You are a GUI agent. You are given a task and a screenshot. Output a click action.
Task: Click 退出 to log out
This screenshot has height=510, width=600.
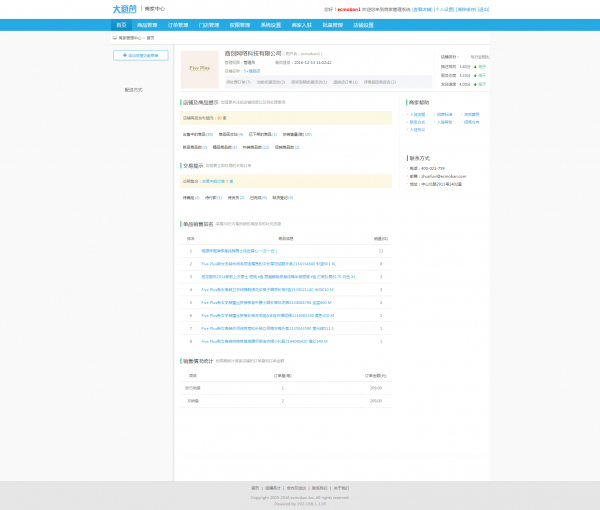pos(484,9)
